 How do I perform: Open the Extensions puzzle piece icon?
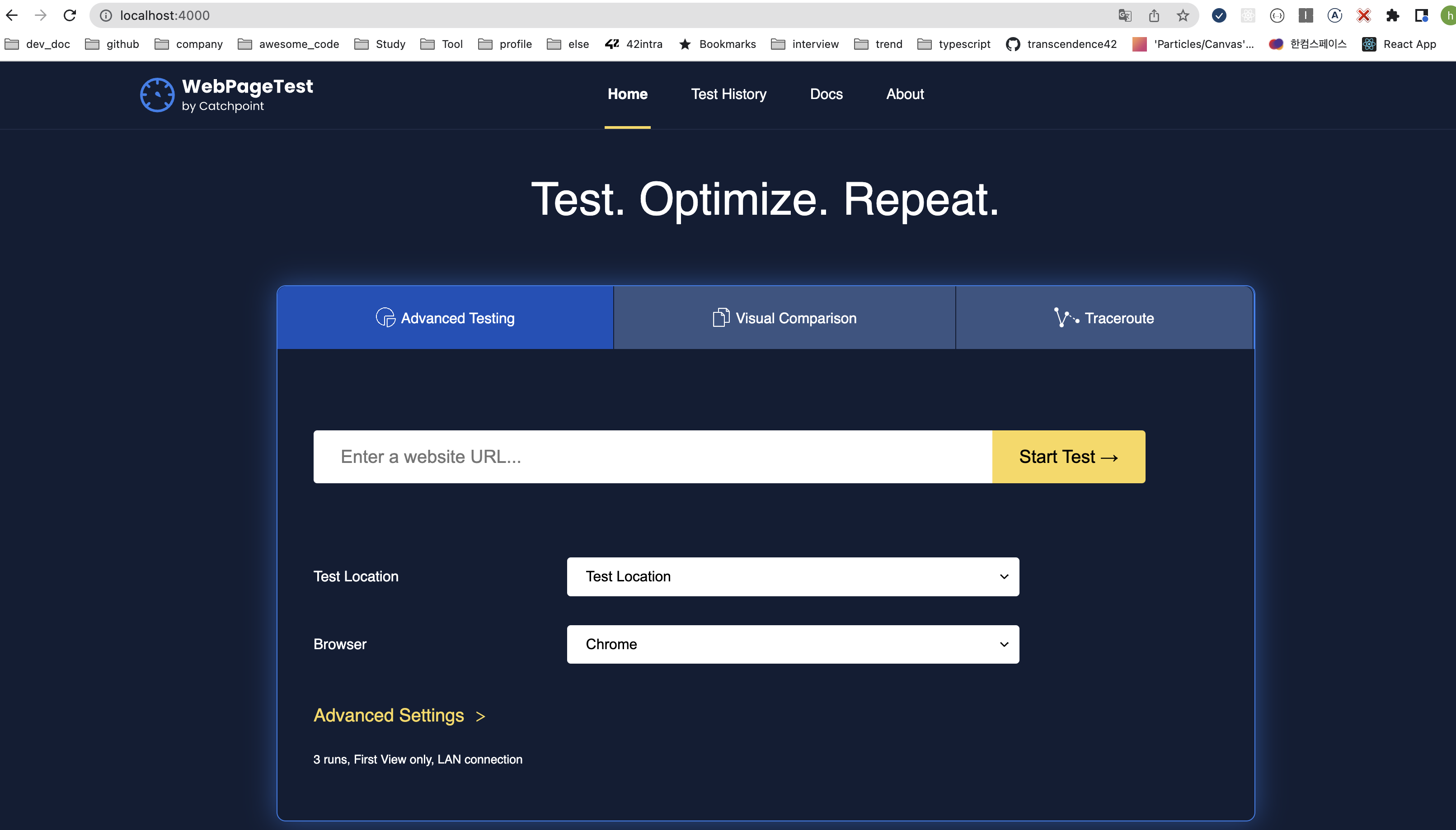1392,15
